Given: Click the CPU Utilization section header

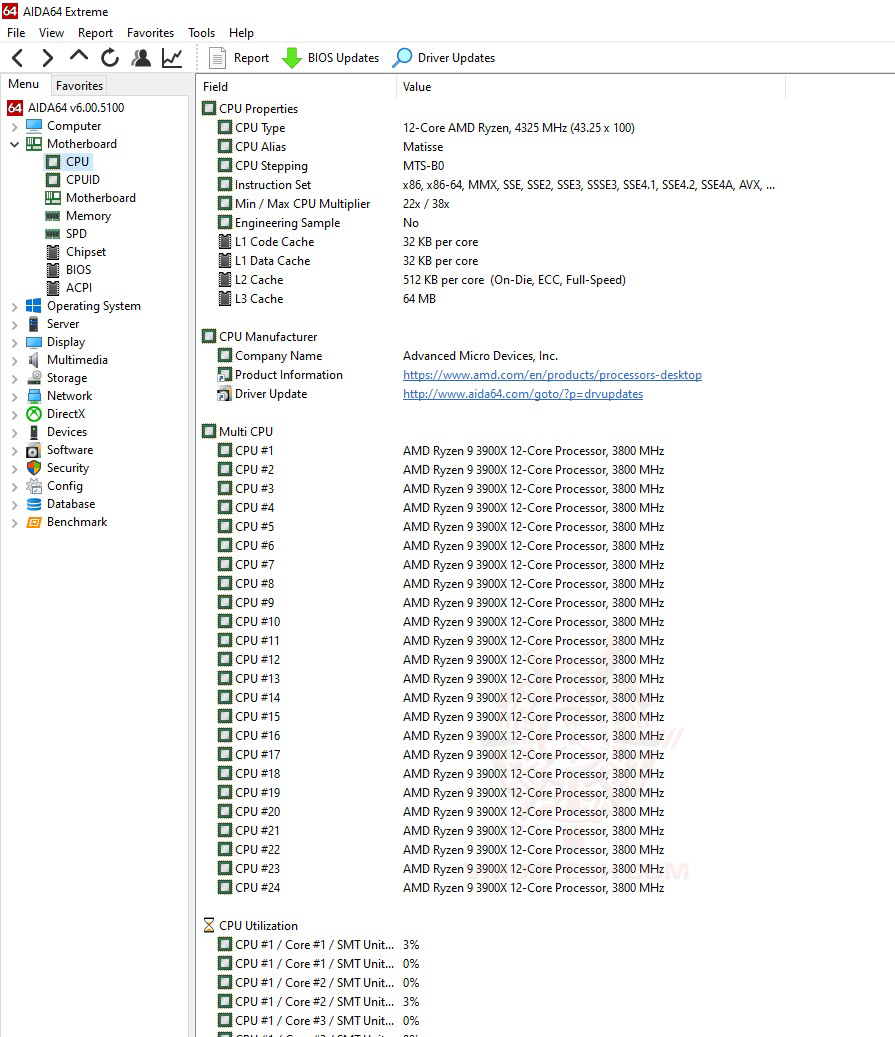Looking at the screenshot, I should click(x=250, y=926).
